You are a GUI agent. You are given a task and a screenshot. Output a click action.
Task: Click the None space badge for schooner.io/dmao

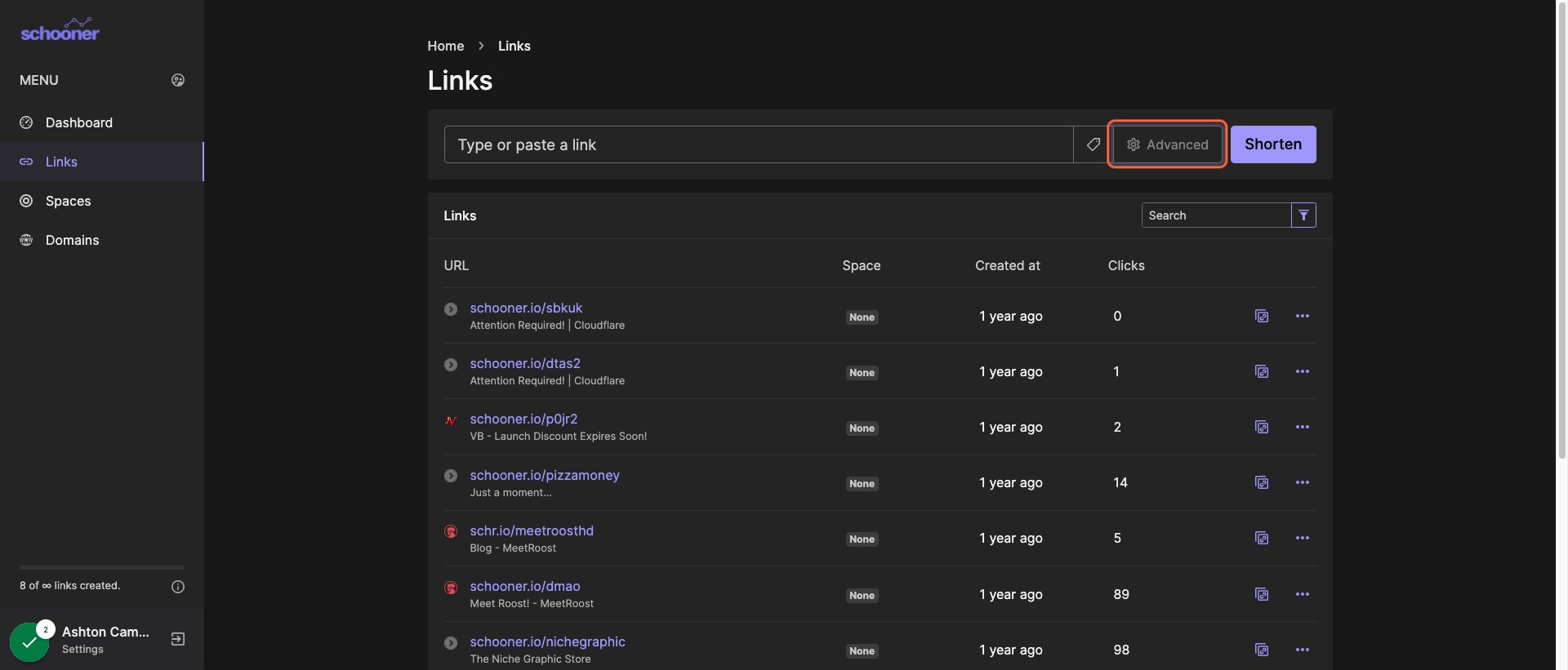[x=862, y=596]
